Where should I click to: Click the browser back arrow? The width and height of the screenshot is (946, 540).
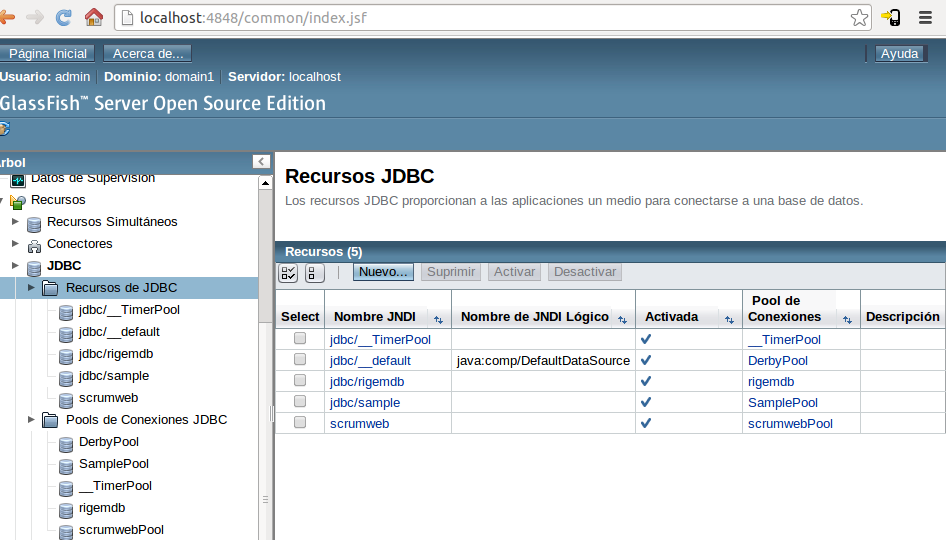pos(6,17)
